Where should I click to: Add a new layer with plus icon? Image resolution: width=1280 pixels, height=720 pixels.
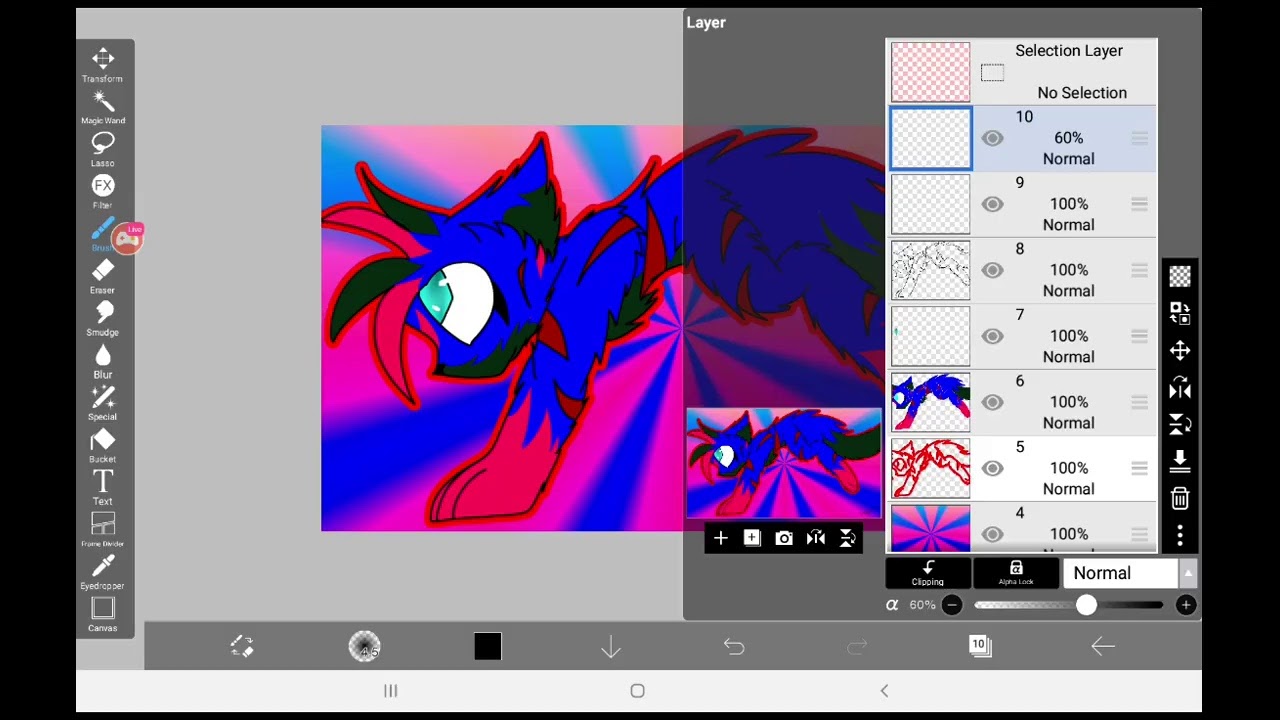(x=721, y=538)
